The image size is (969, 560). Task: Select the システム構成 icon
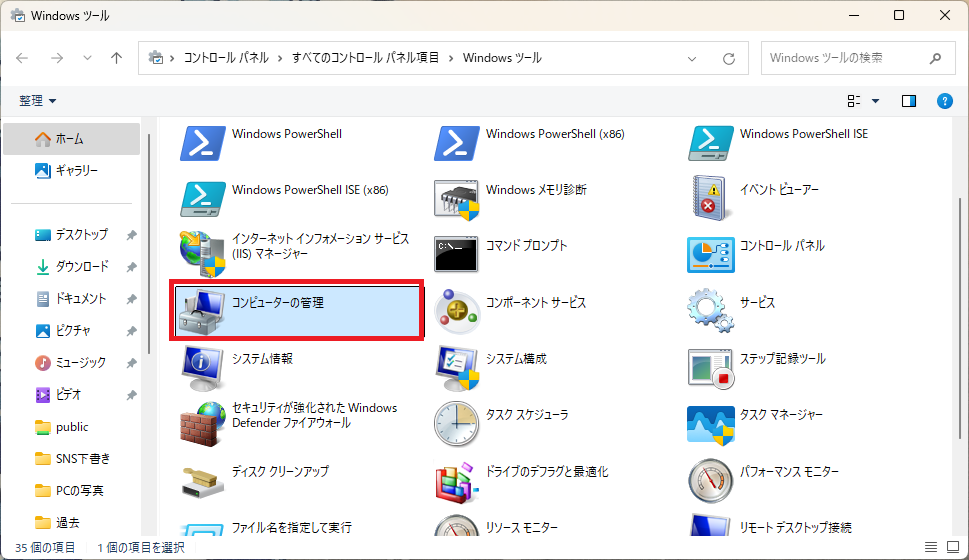(x=457, y=368)
